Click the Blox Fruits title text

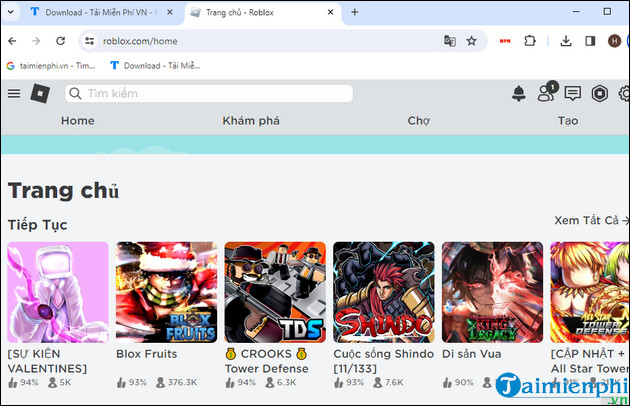(146, 354)
